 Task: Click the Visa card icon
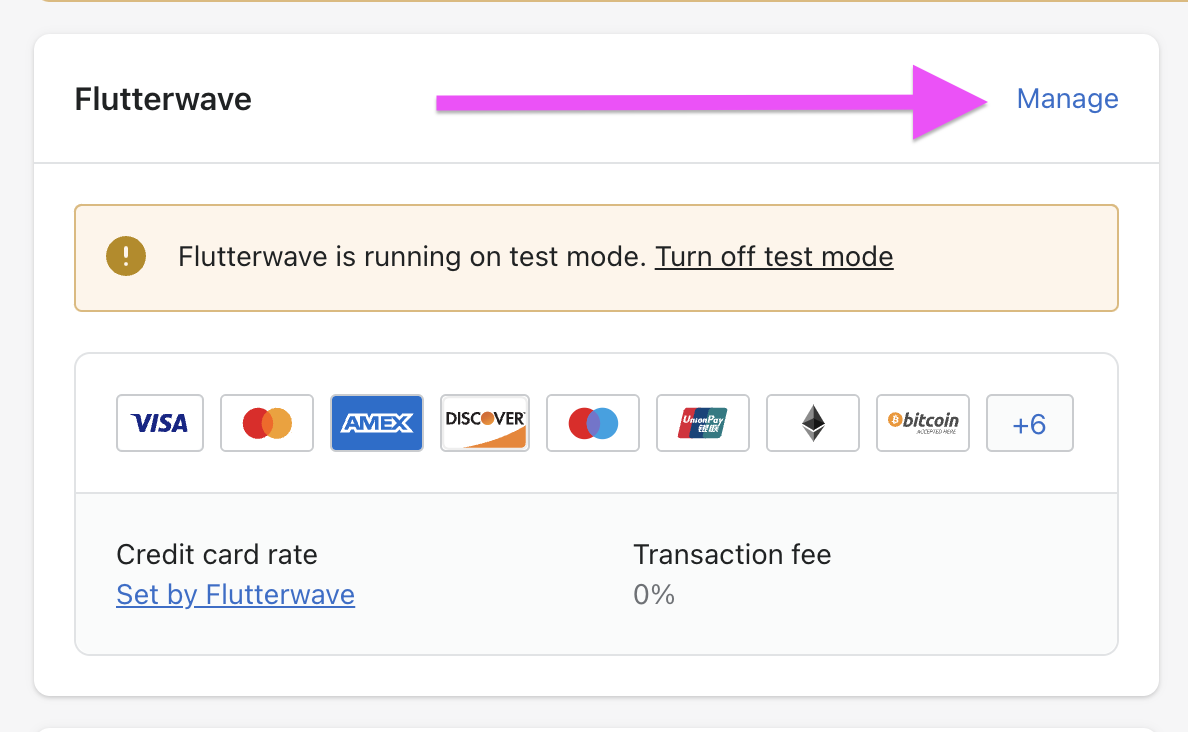[160, 423]
